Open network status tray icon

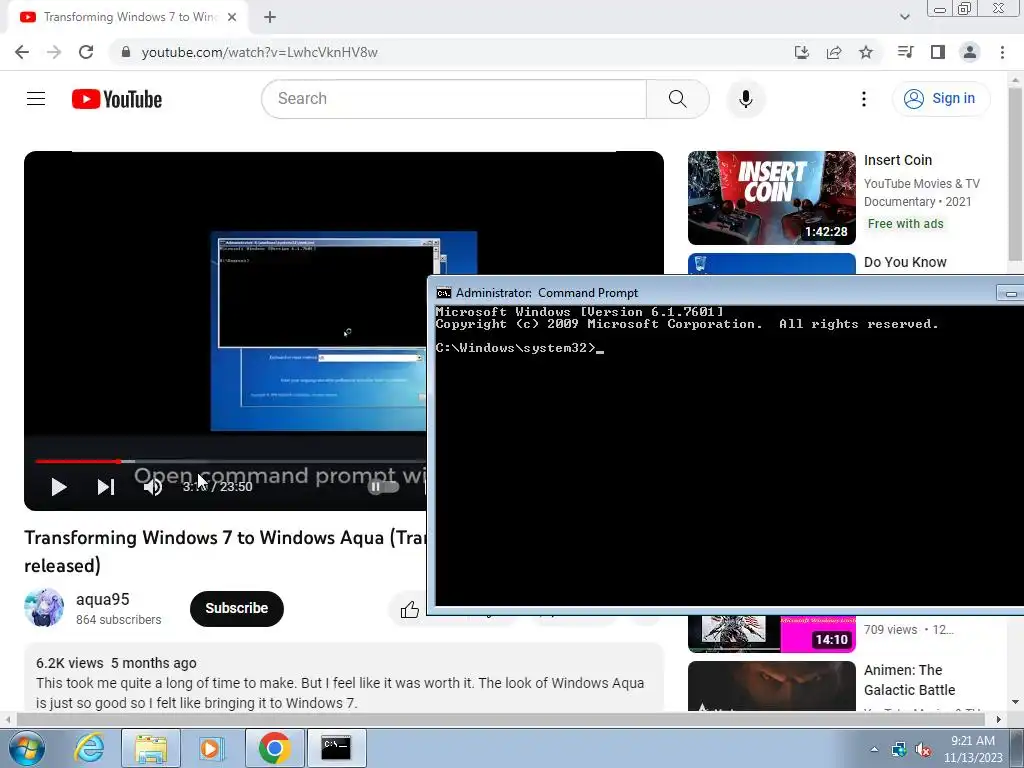(x=899, y=750)
